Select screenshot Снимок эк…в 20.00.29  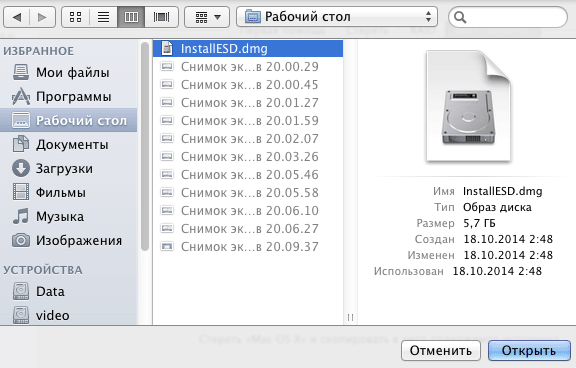[x=248, y=66]
